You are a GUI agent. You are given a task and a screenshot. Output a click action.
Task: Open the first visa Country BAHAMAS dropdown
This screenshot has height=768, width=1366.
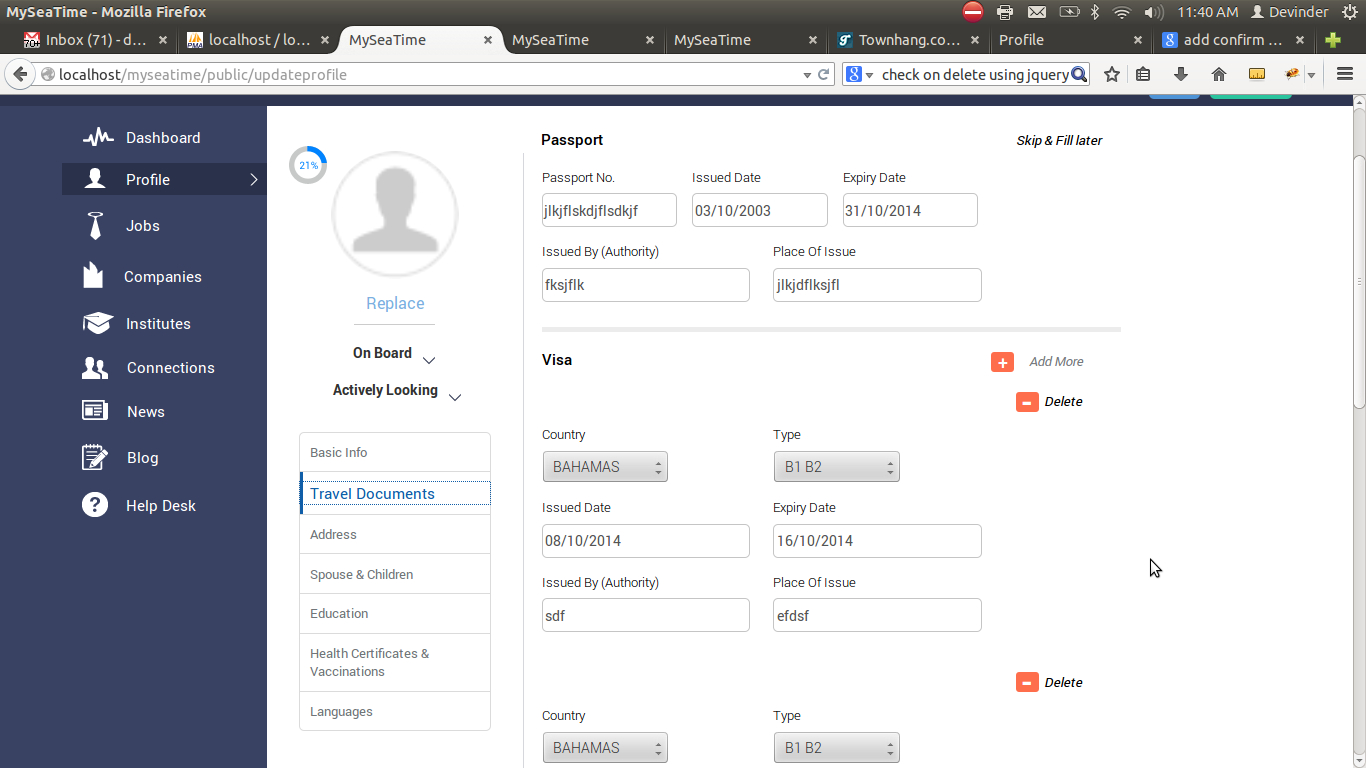[605, 467]
